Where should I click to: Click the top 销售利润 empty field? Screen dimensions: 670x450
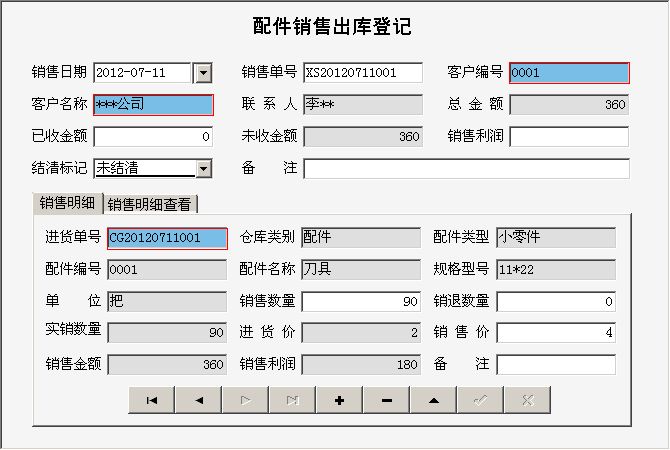click(569, 137)
